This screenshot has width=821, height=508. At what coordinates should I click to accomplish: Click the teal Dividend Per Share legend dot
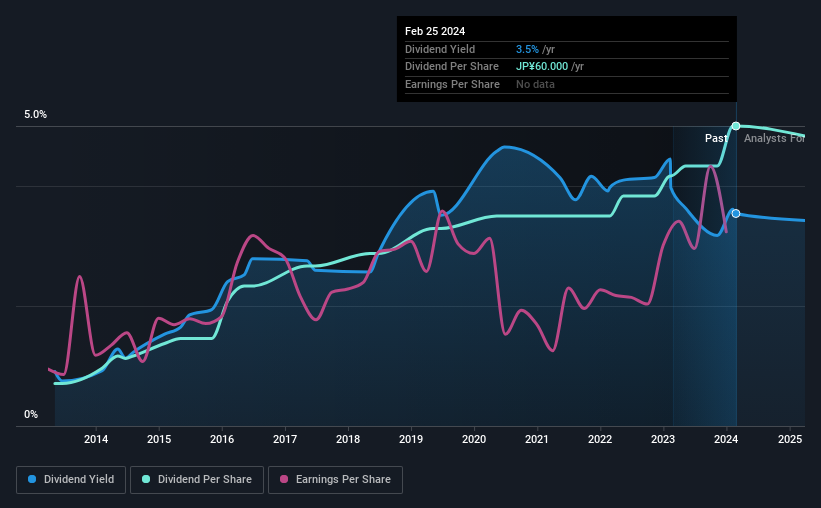point(146,479)
